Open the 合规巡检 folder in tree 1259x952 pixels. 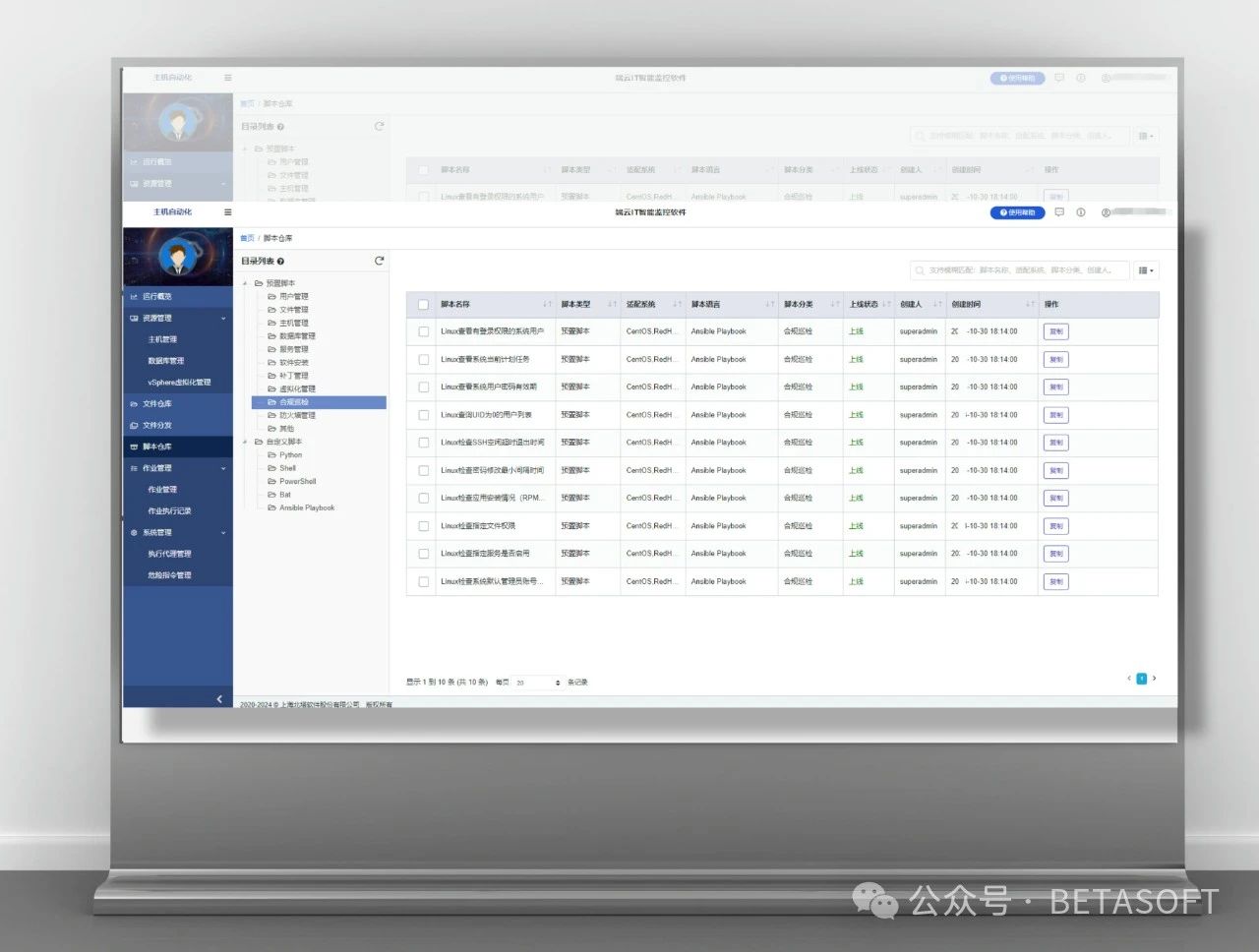tap(293, 402)
